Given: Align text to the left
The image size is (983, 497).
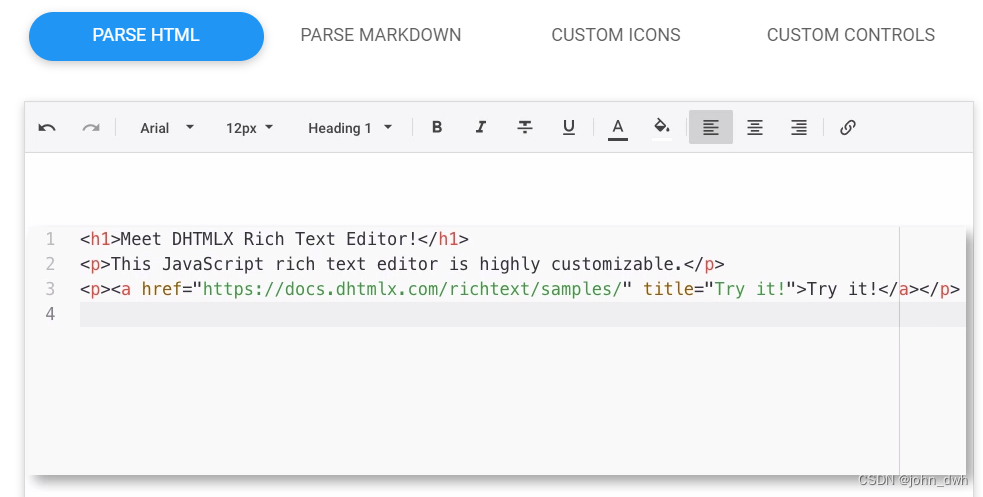Looking at the screenshot, I should click(711, 127).
